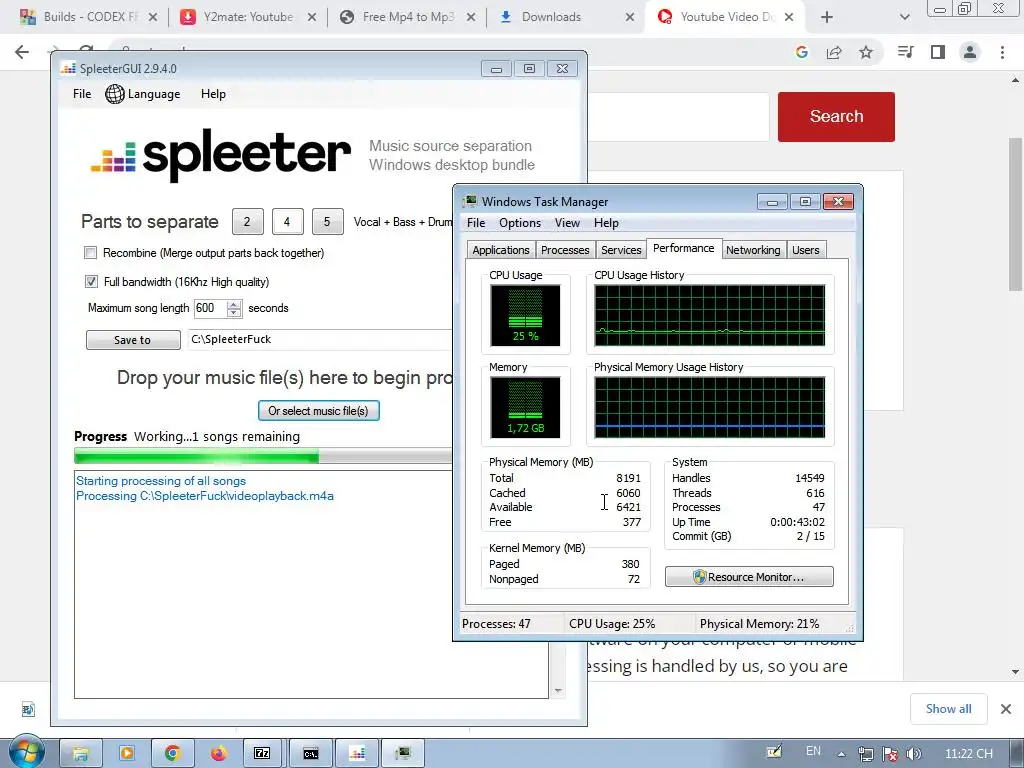
Task: Open SpleeterGUI Language menu
Action: (143, 94)
